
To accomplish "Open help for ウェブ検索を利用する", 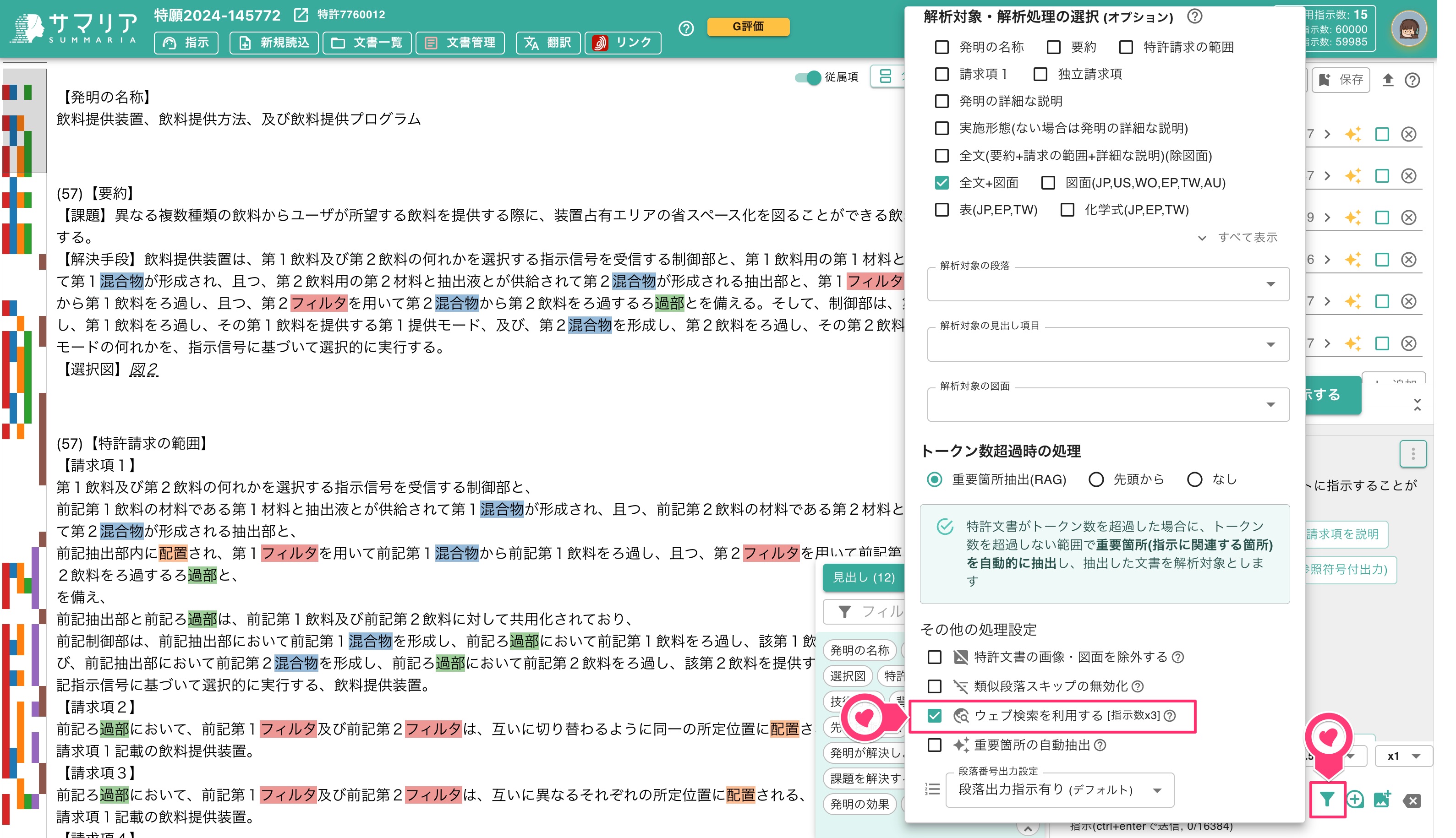I will (x=1170, y=715).
